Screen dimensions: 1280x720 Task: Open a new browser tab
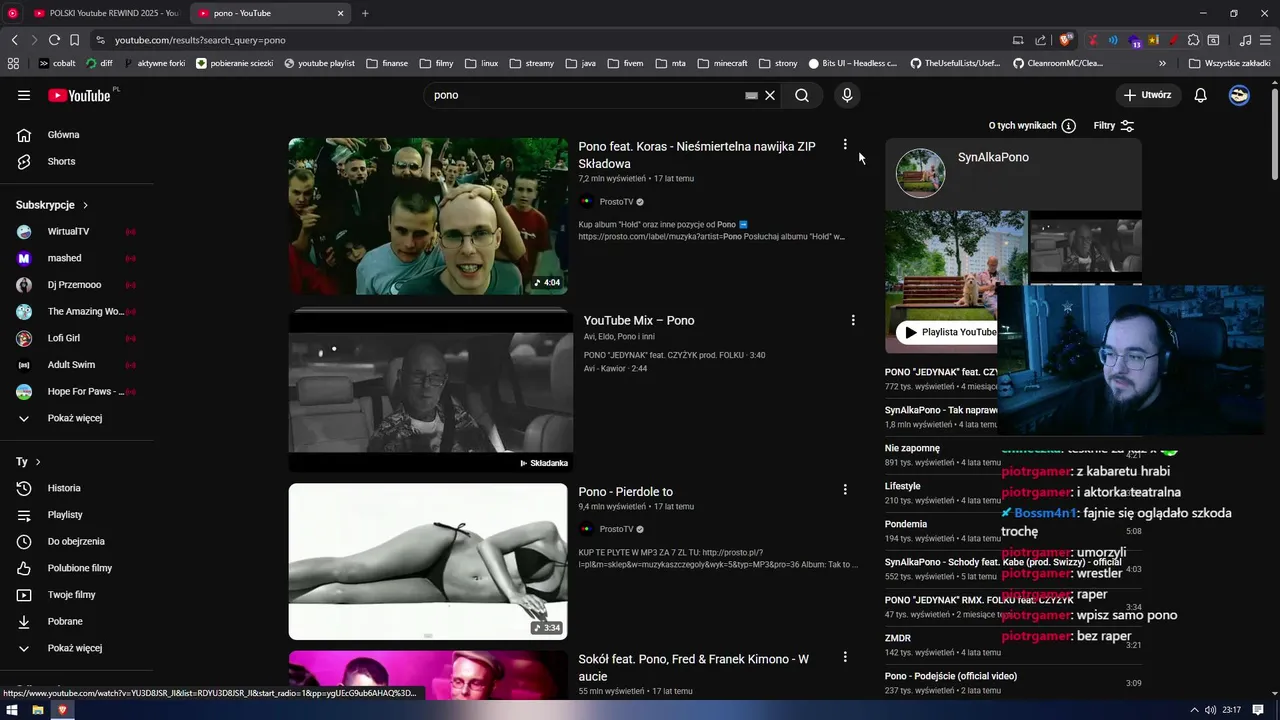tap(365, 13)
